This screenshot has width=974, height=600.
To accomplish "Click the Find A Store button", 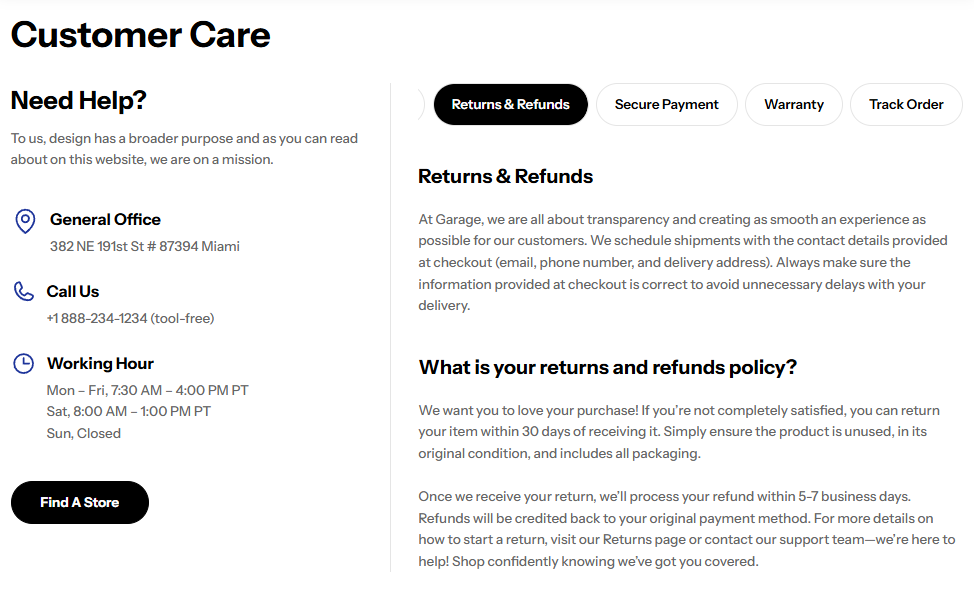I will [x=80, y=502].
